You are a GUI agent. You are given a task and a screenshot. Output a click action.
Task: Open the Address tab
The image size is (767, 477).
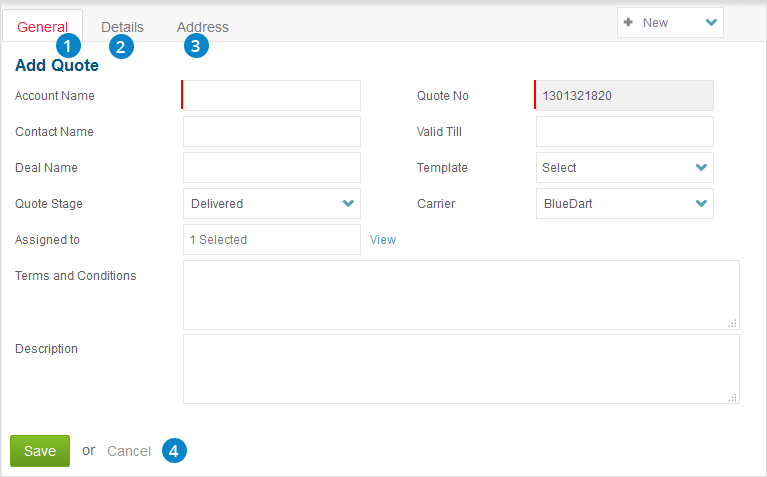click(x=203, y=27)
